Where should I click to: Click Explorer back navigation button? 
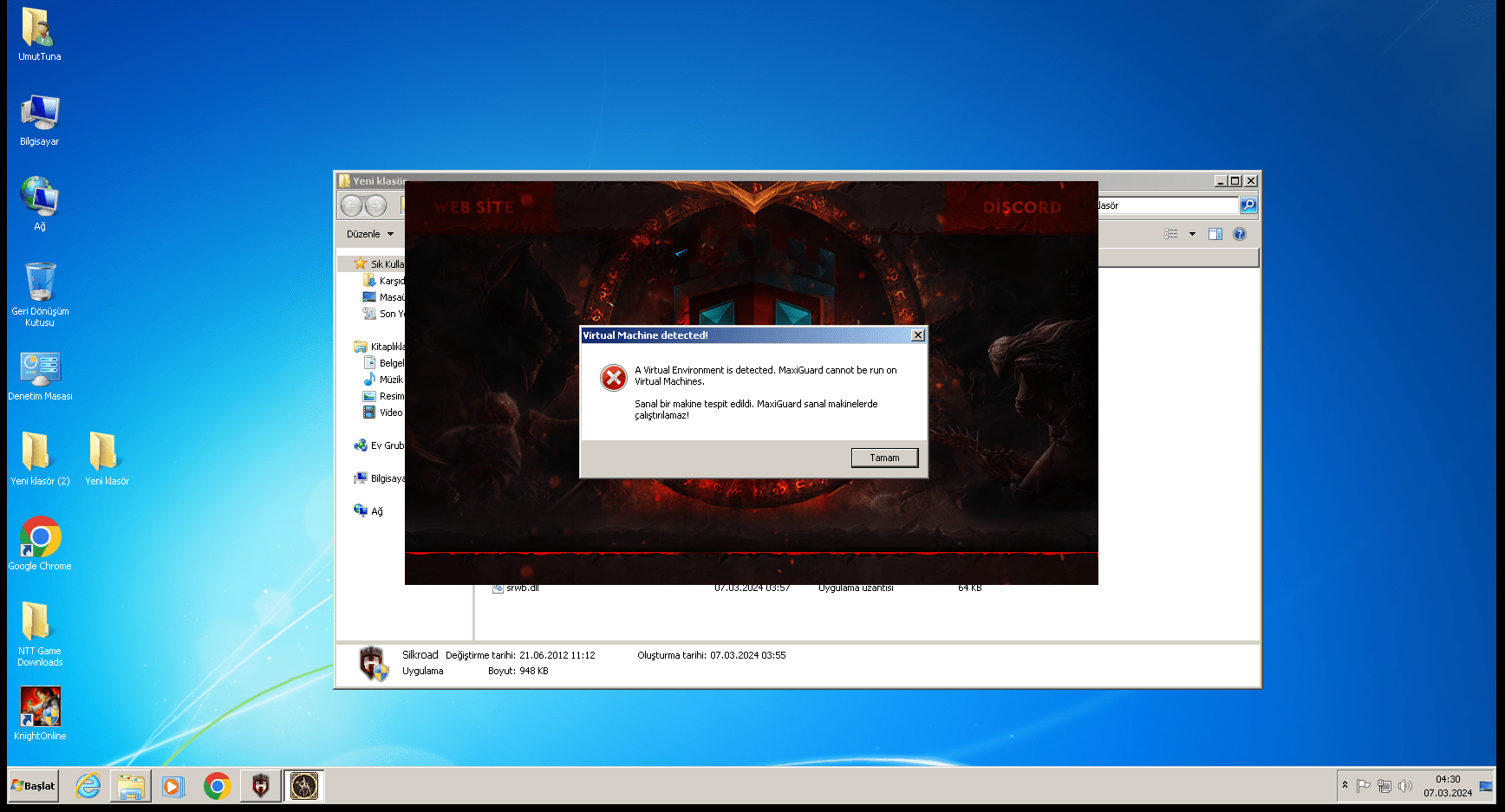click(x=351, y=205)
